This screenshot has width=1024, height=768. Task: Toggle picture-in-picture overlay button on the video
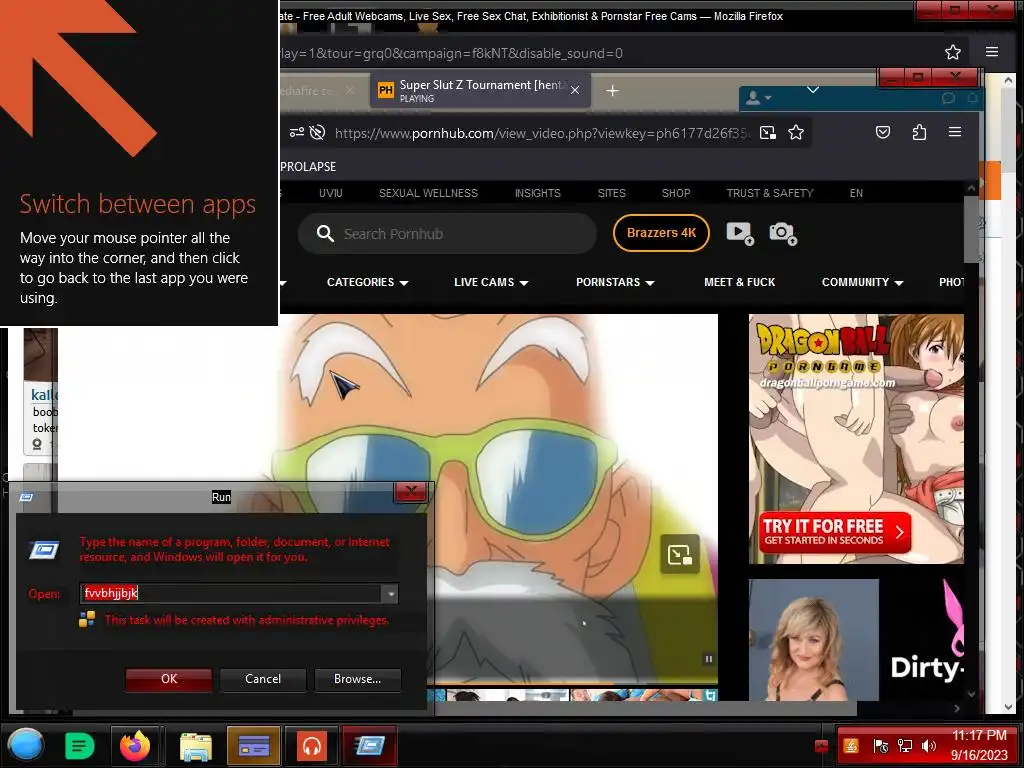click(680, 554)
